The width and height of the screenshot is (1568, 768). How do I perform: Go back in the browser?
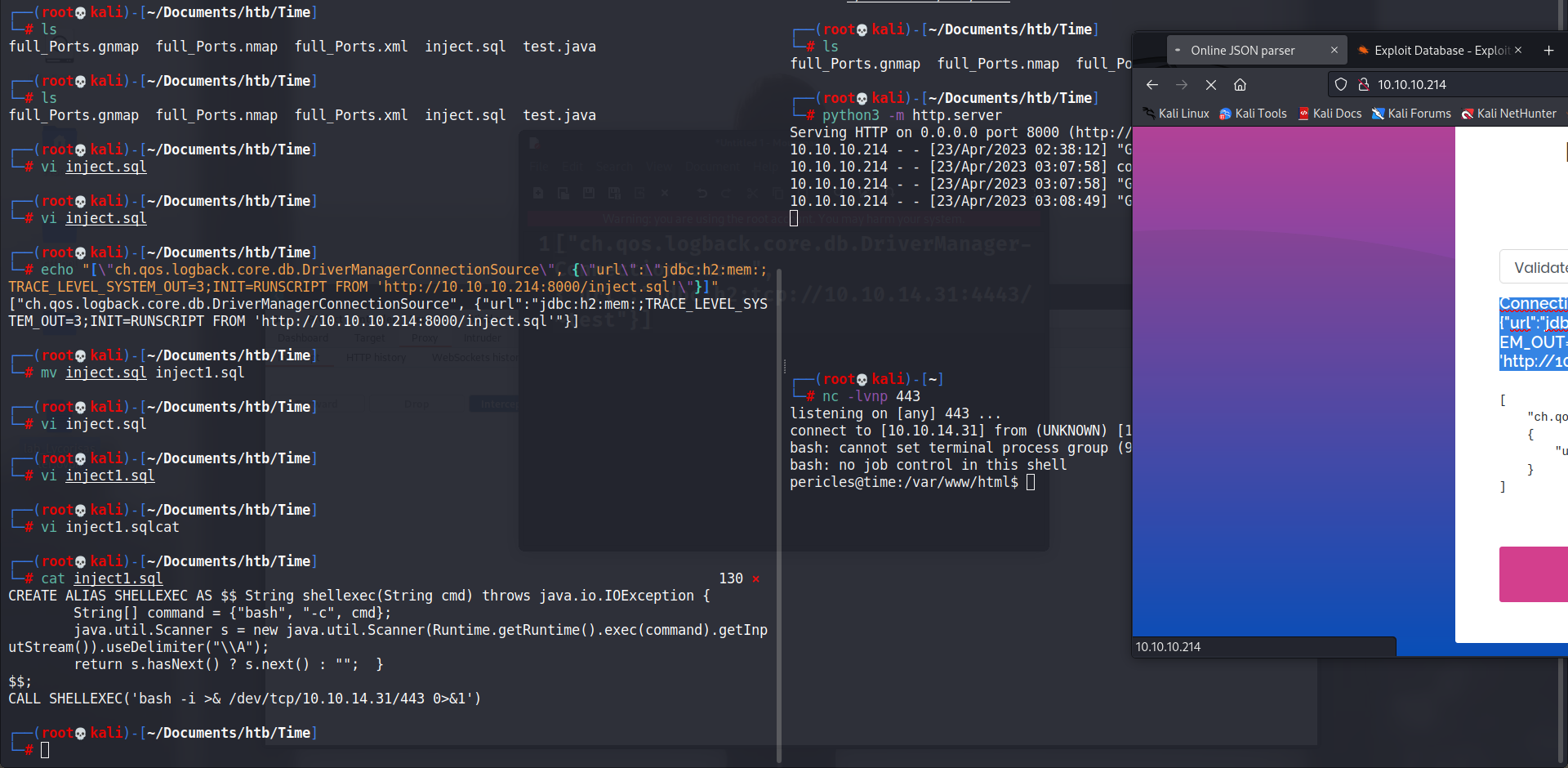coord(1151,85)
